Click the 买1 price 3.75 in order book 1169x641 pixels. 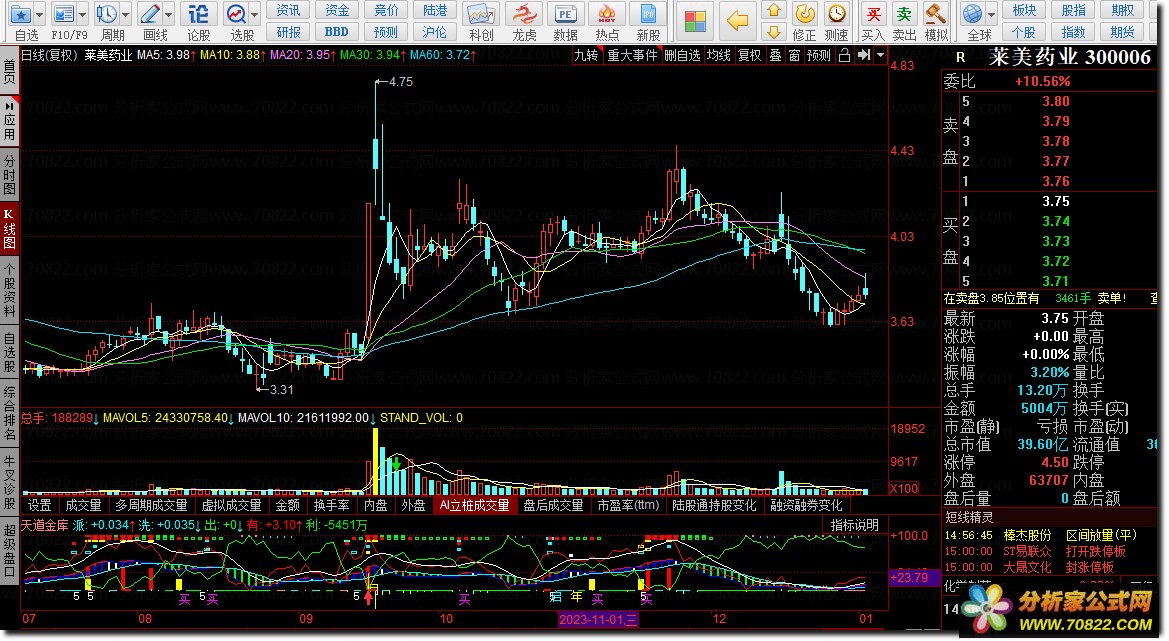(x=1056, y=201)
